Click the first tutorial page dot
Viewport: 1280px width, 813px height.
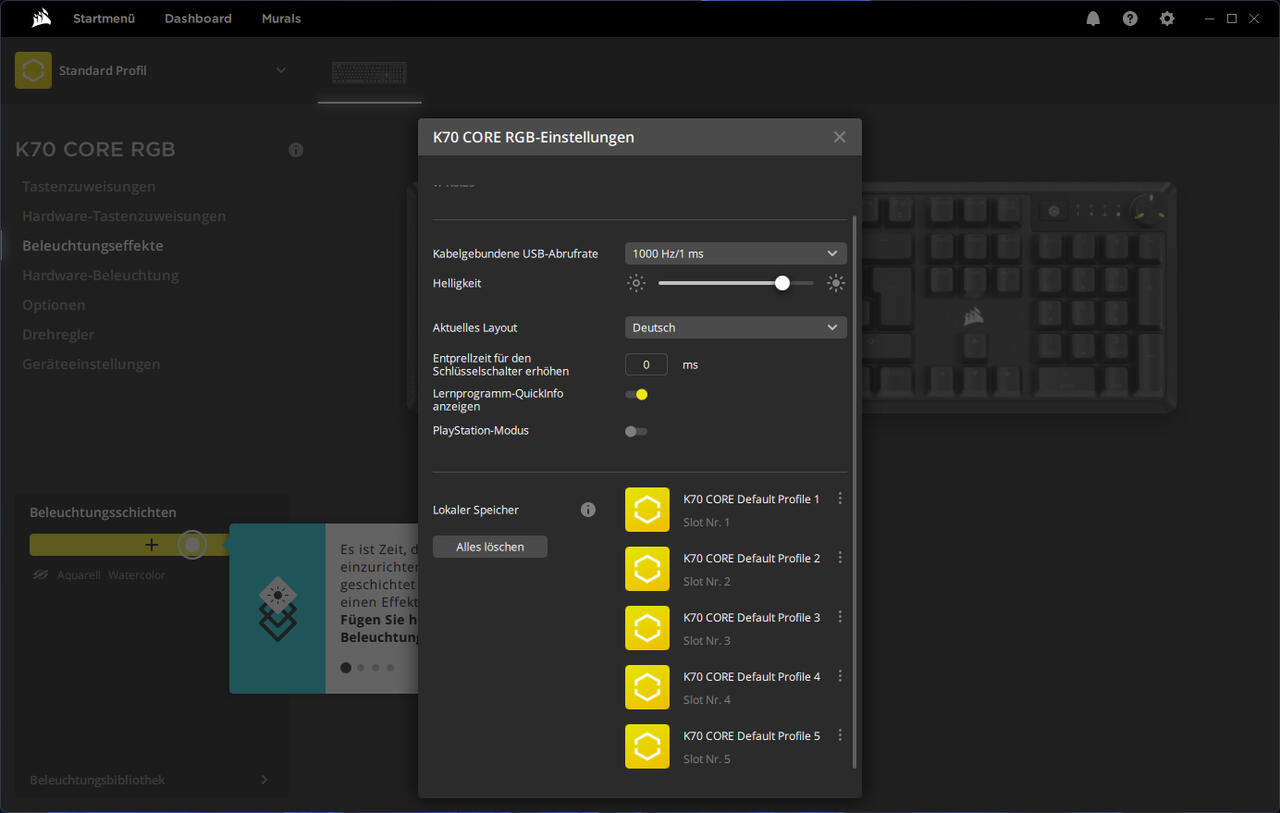346,667
